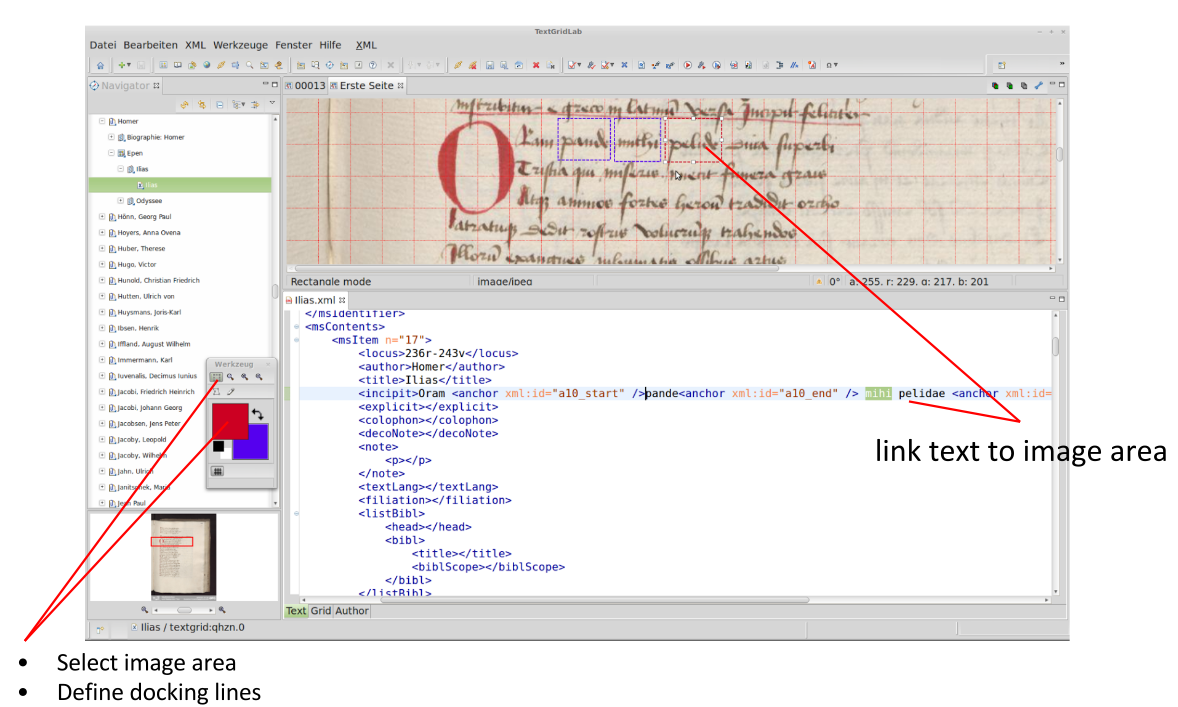Click the thumbnail zoom slider handle
This screenshot has width=1178, height=707.
(x=184, y=610)
